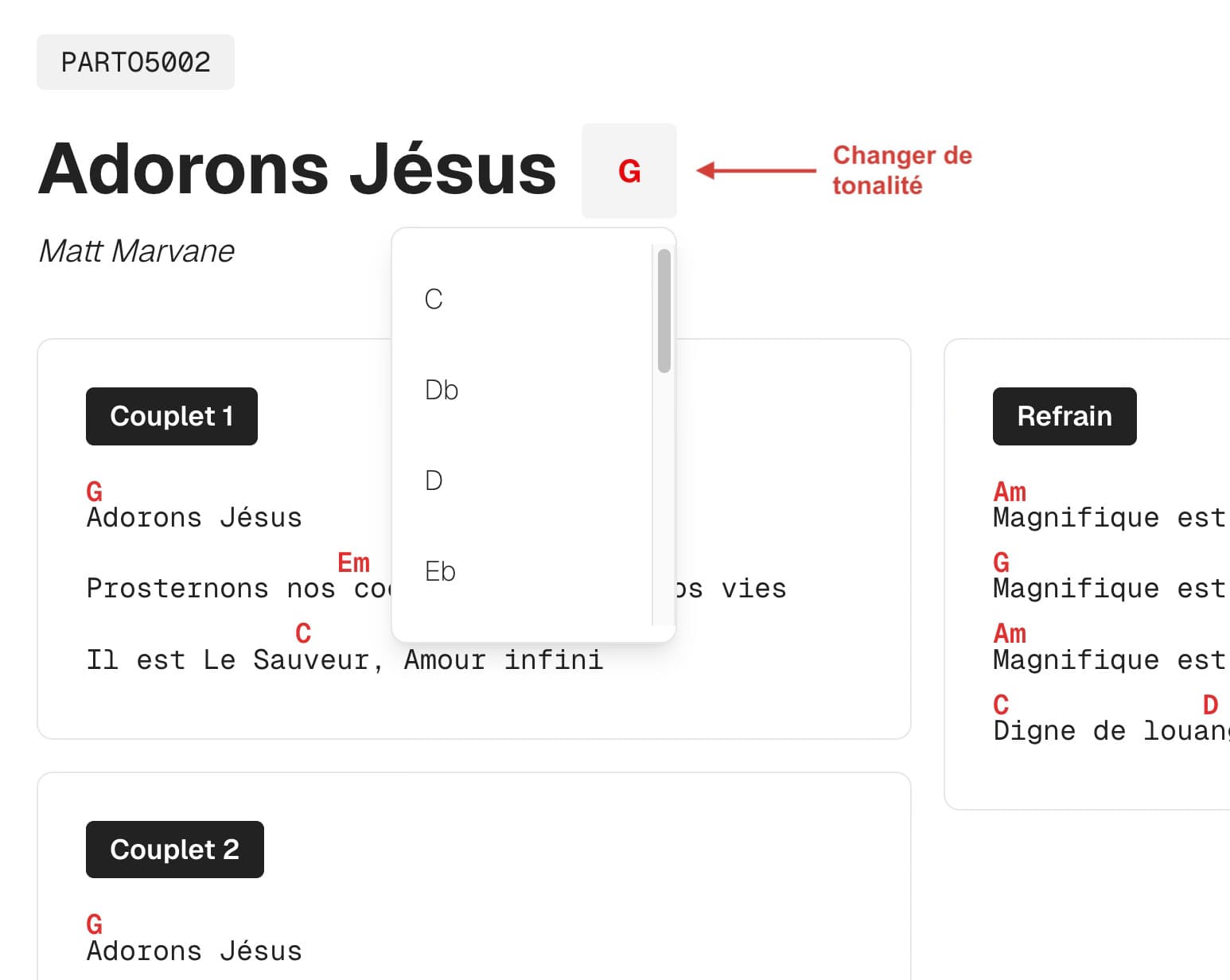1230x980 pixels.
Task: Pick the D key option
Action: [x=434, y=480]
